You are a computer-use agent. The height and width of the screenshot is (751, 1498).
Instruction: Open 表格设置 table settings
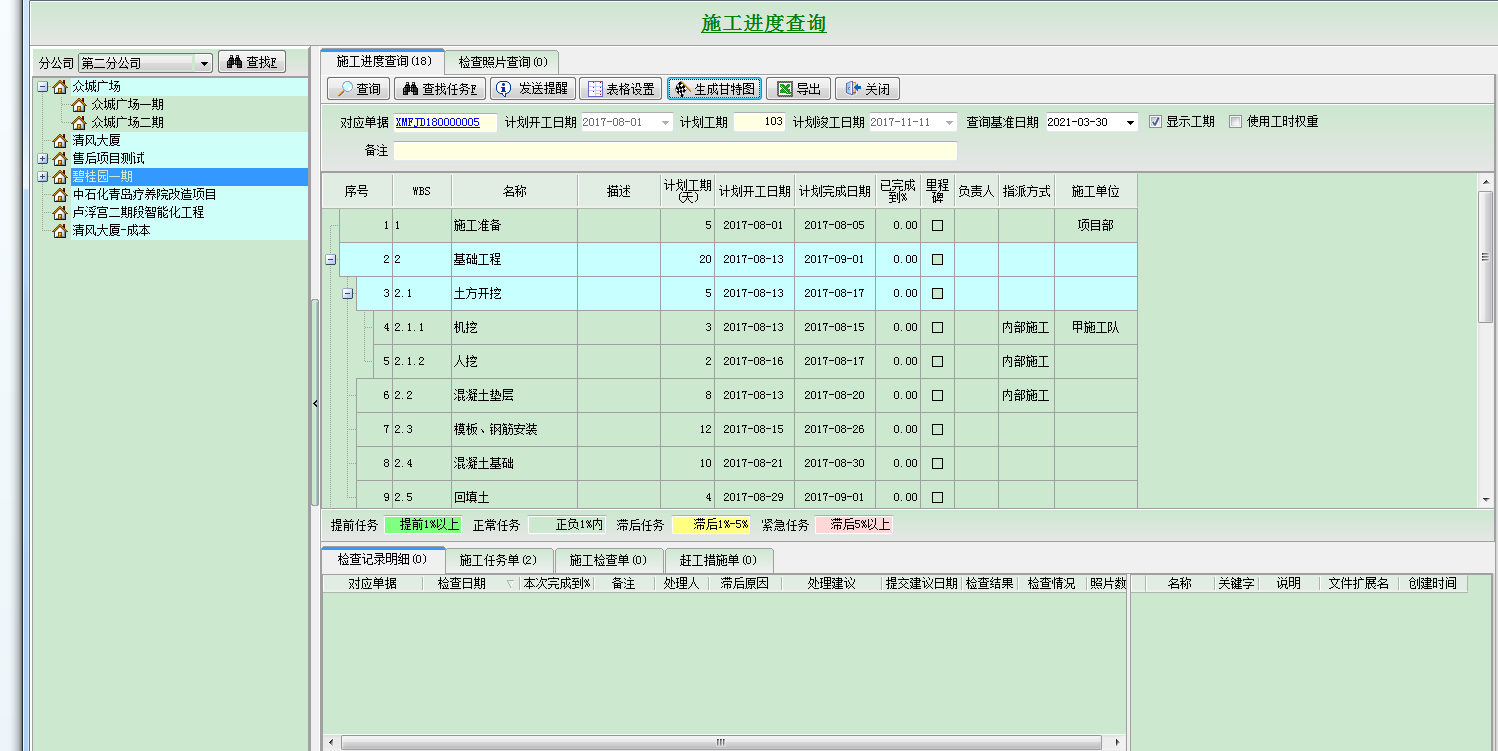coord(620,89)
